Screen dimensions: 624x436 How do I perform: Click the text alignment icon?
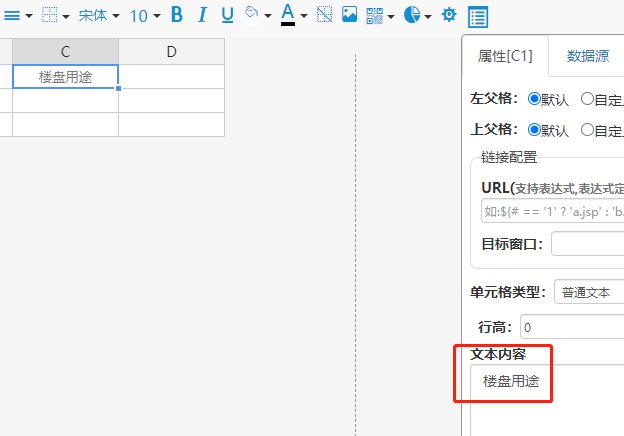(12, 16)
